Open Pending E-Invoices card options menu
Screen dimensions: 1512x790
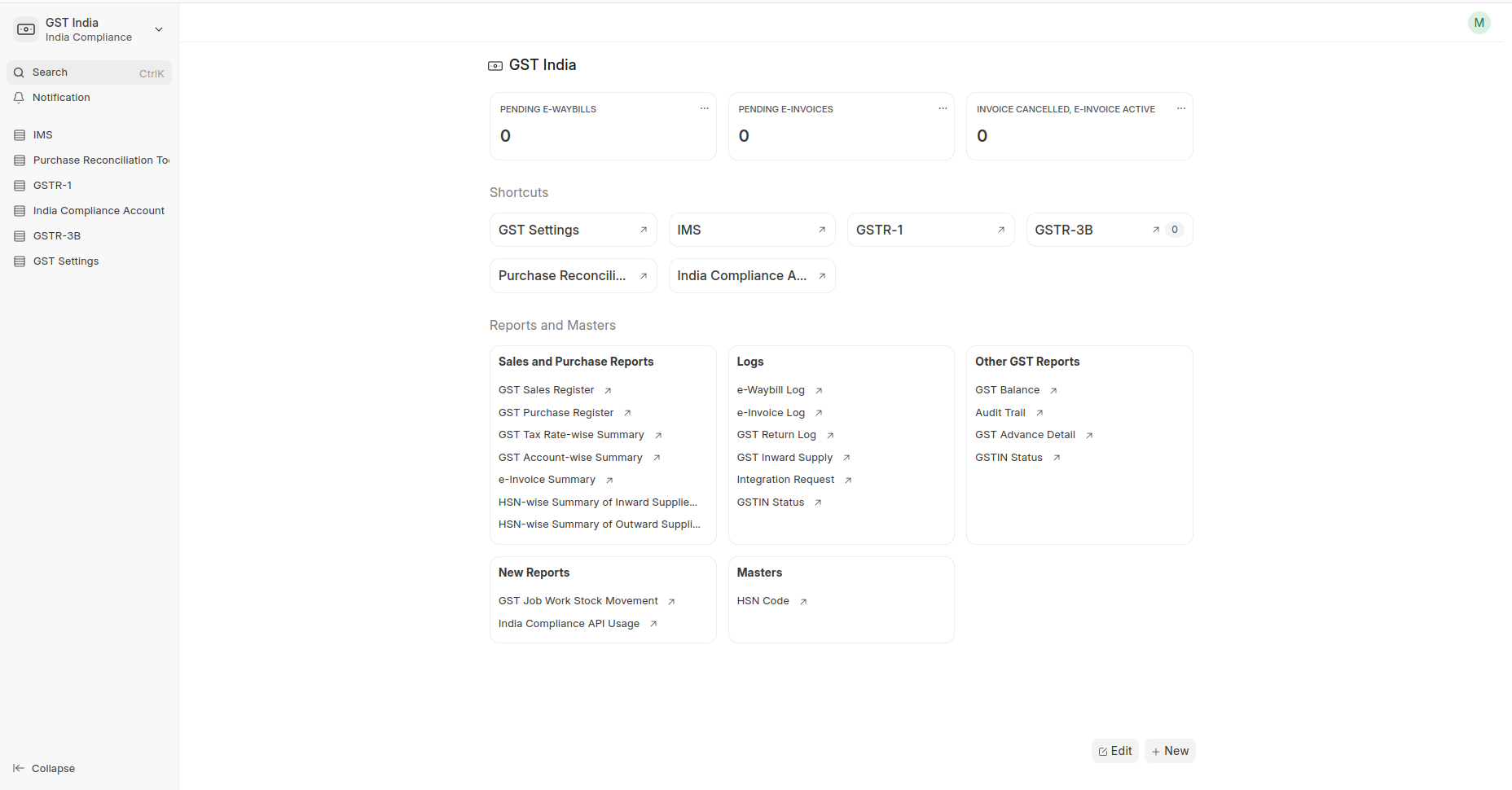(943, 109)
